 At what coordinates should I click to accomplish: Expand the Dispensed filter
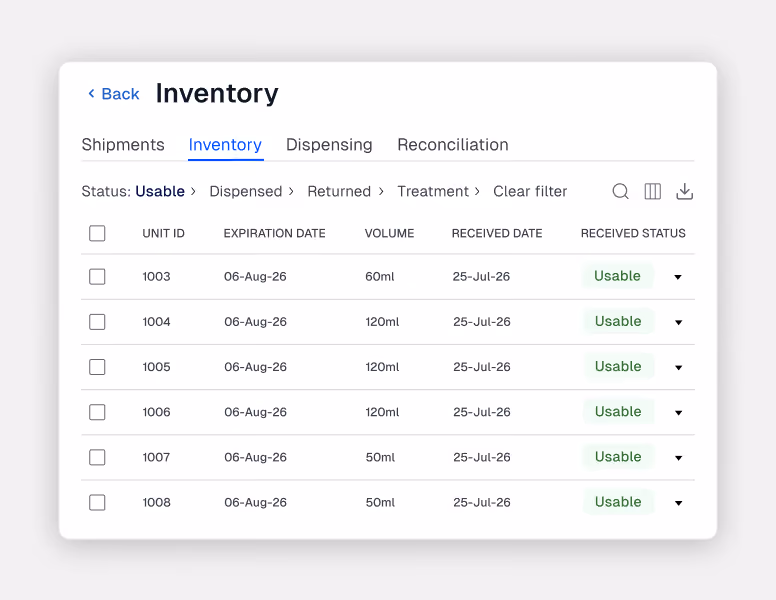pyautogui.click(x=251, y=191)
